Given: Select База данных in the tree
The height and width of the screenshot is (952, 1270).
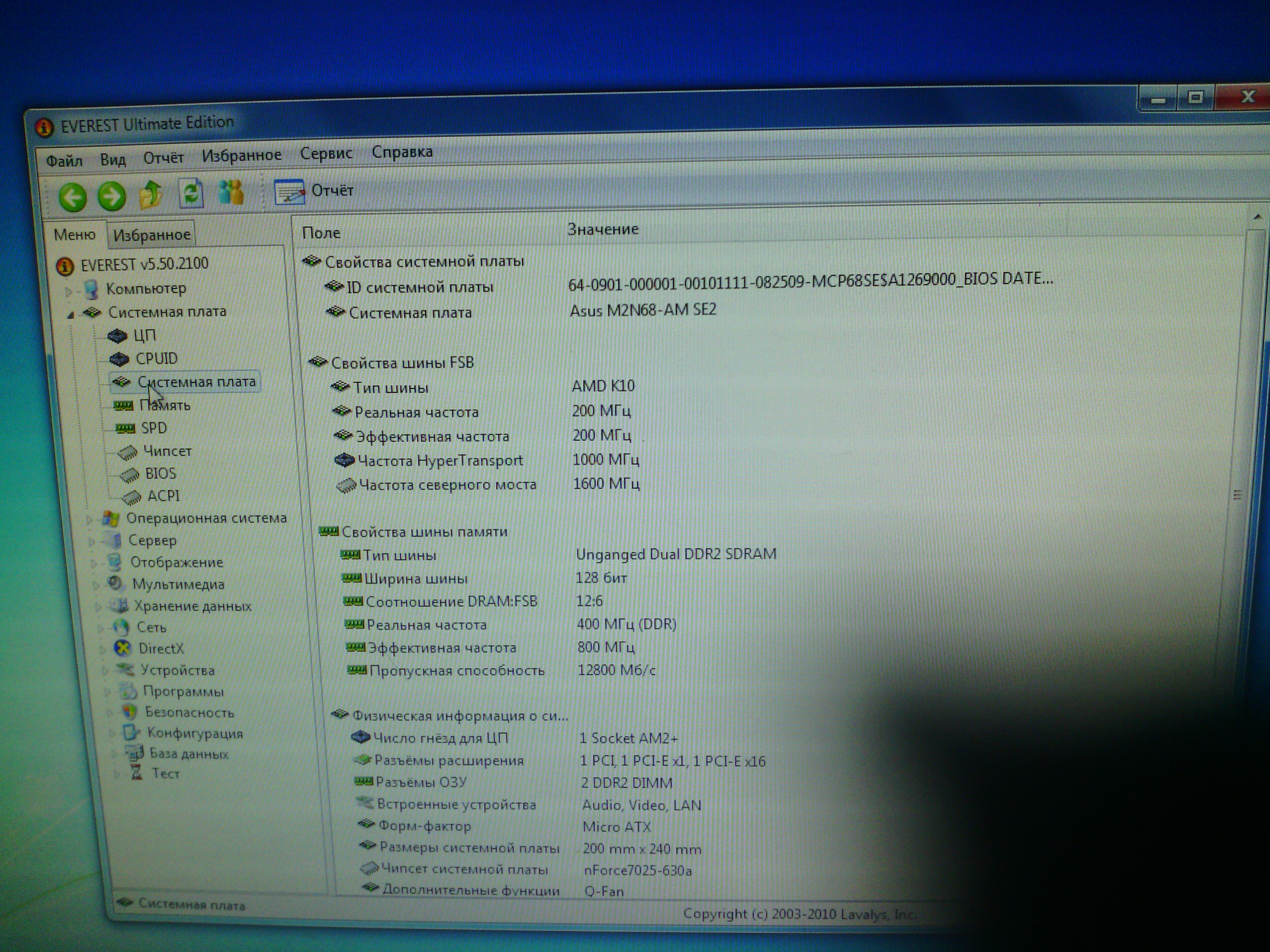Looking at the screenshot, I should (x=189, y=754).
